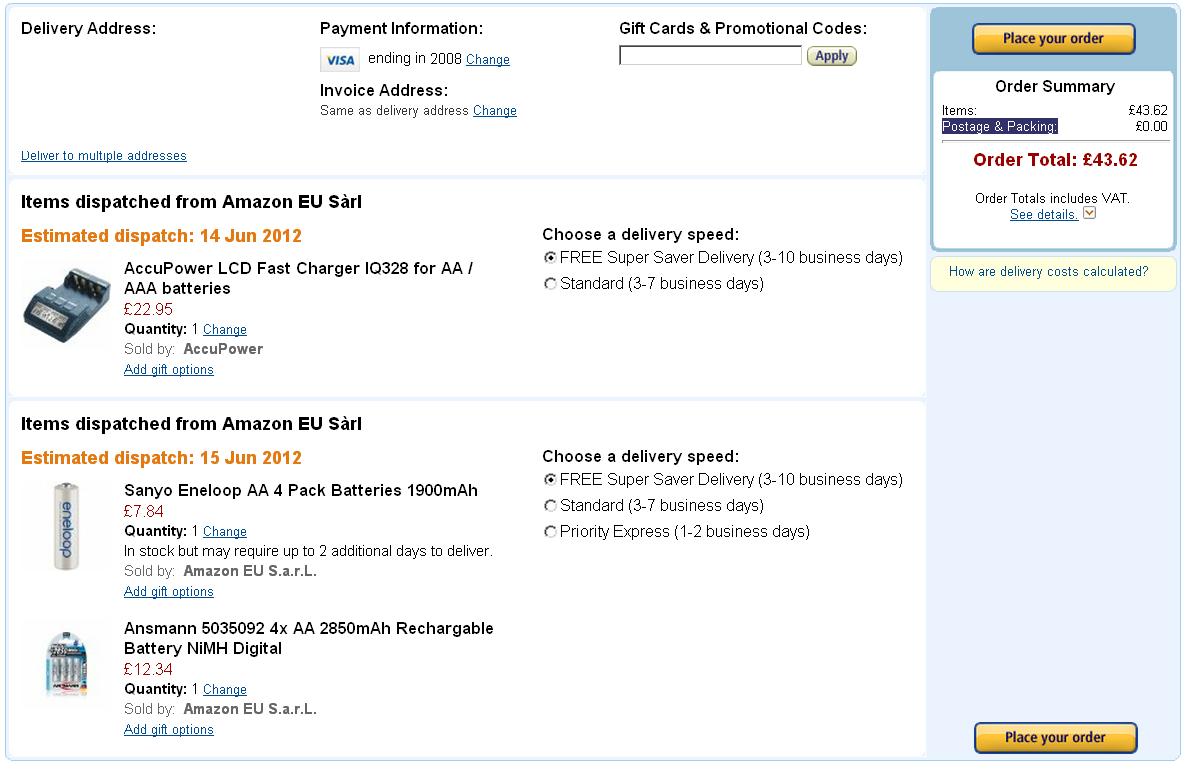Select FREE Super Saver Delivery for the charger
1185x770 pixels.
click(550, 258)
